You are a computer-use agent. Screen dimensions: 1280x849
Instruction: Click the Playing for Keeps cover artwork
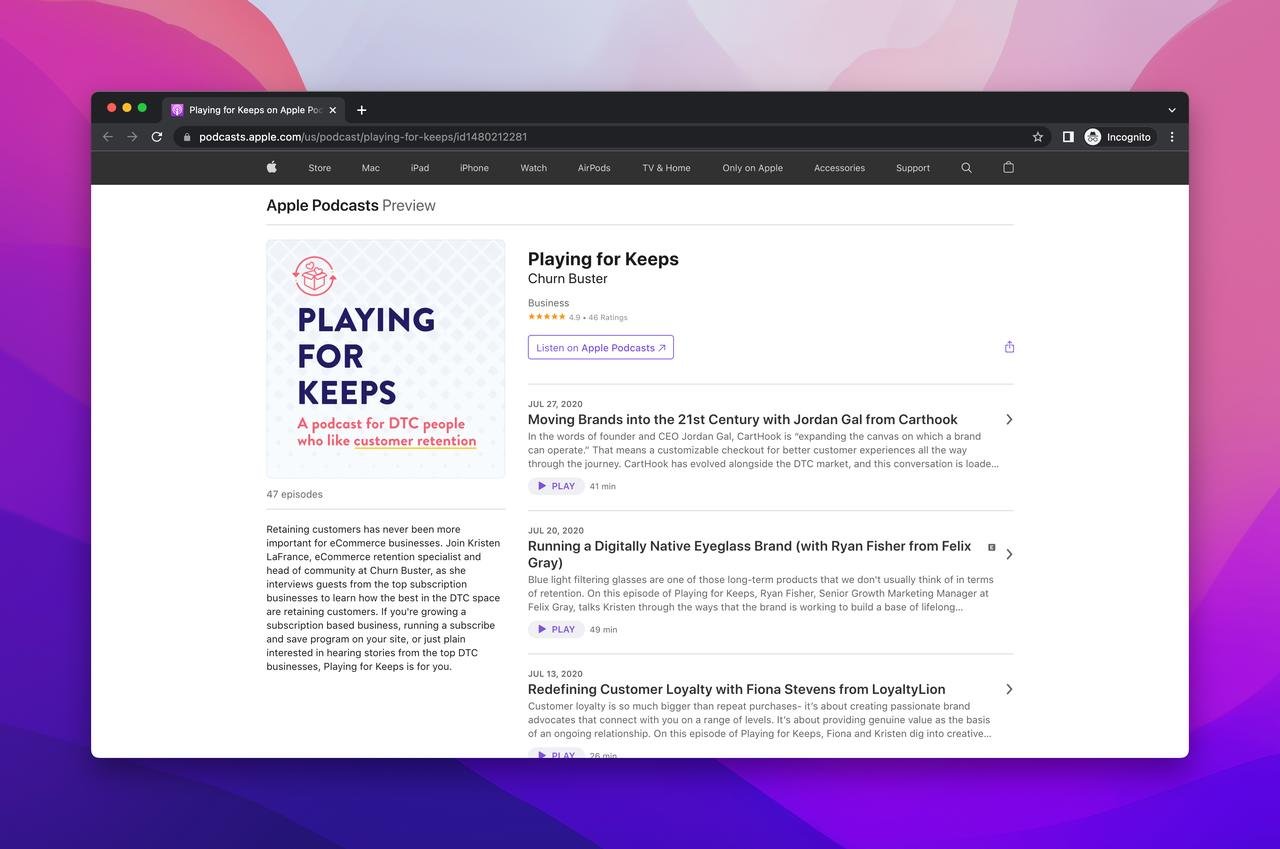(385, 359)
